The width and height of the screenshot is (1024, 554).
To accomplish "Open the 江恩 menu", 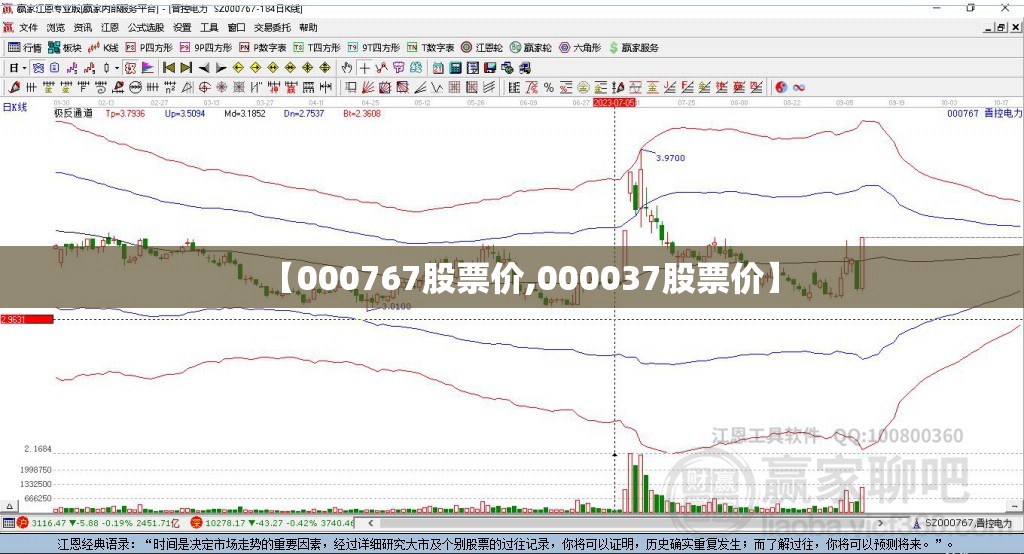I will point(110,27).
